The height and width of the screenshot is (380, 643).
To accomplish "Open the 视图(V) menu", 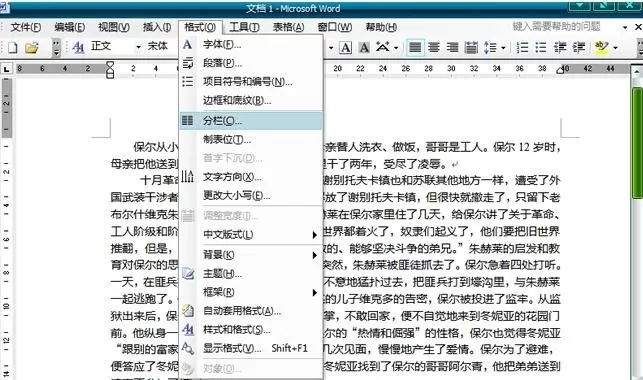I will pos(114,27).
